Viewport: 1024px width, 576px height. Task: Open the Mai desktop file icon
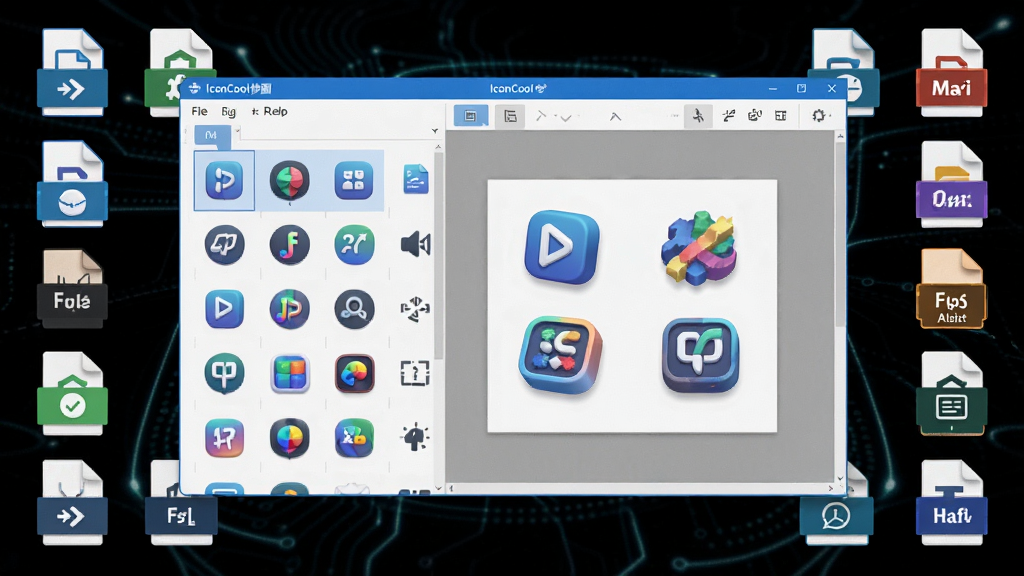pos(952,73)
